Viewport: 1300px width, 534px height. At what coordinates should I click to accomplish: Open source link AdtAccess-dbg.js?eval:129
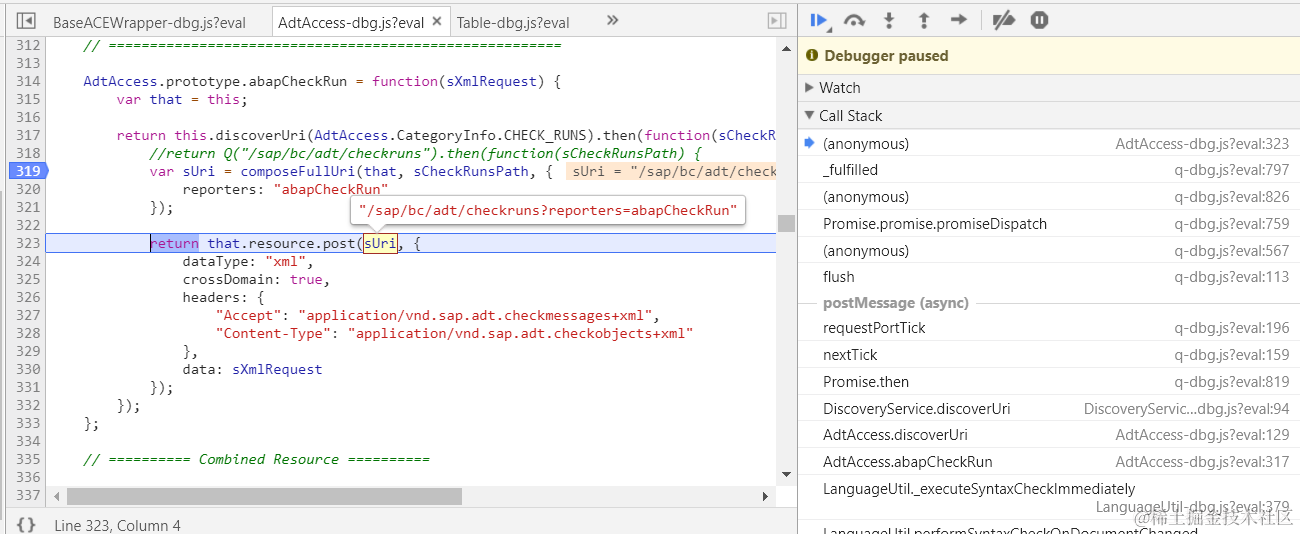tap(1202, 435)
